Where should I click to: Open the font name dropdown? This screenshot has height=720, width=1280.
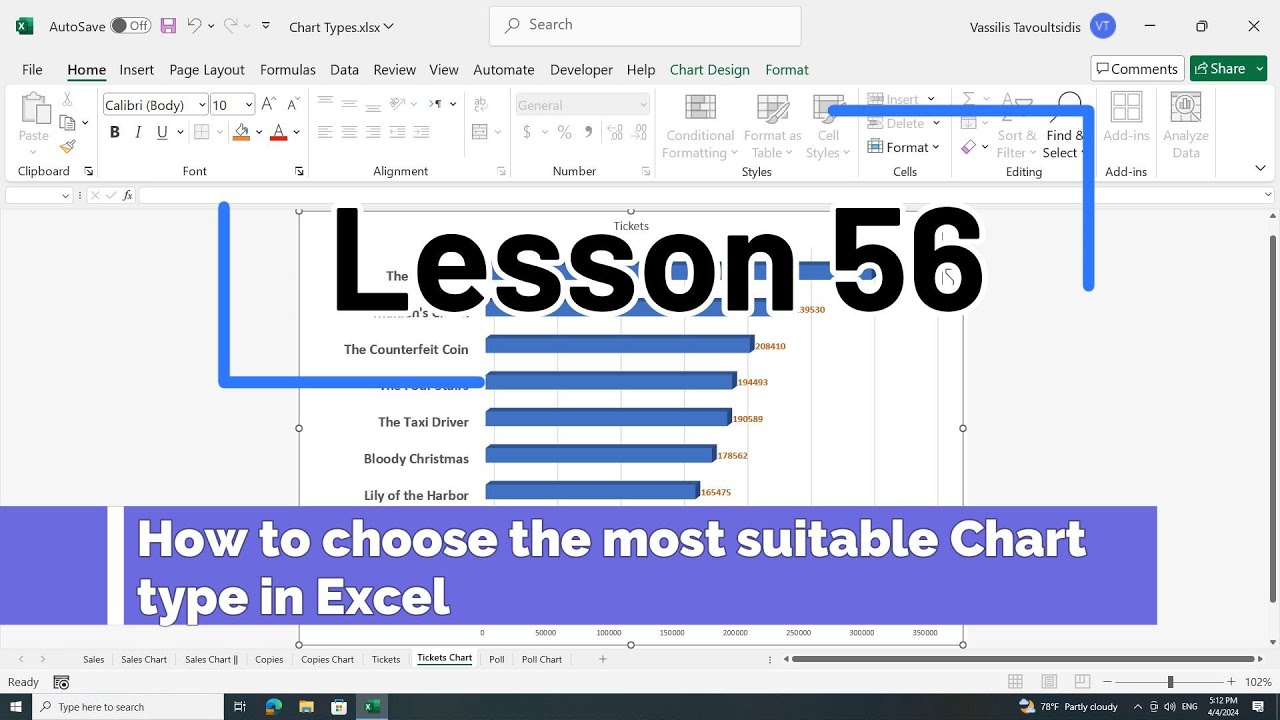pos(202,105)
